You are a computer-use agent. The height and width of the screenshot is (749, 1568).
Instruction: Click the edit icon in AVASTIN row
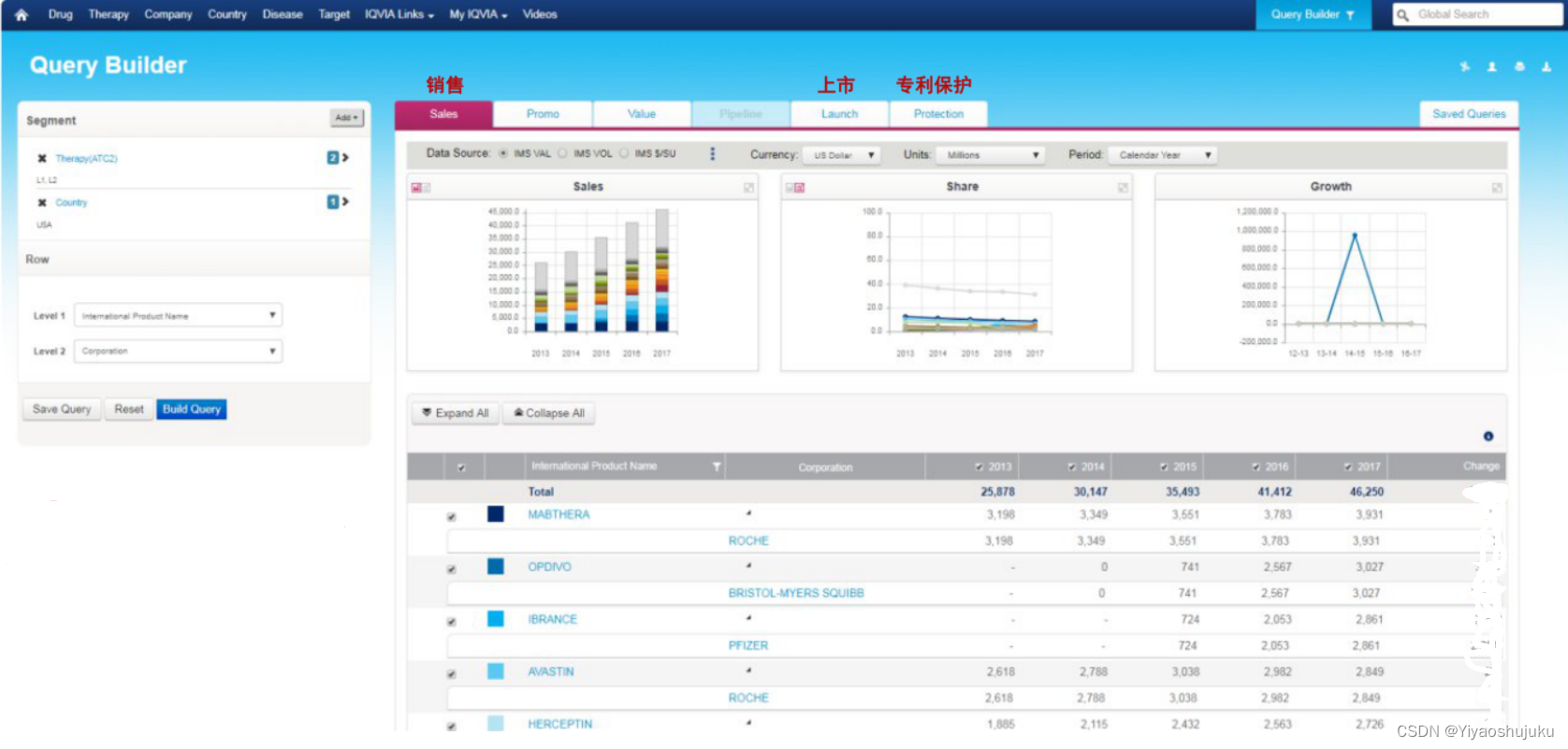pos(748,670)
